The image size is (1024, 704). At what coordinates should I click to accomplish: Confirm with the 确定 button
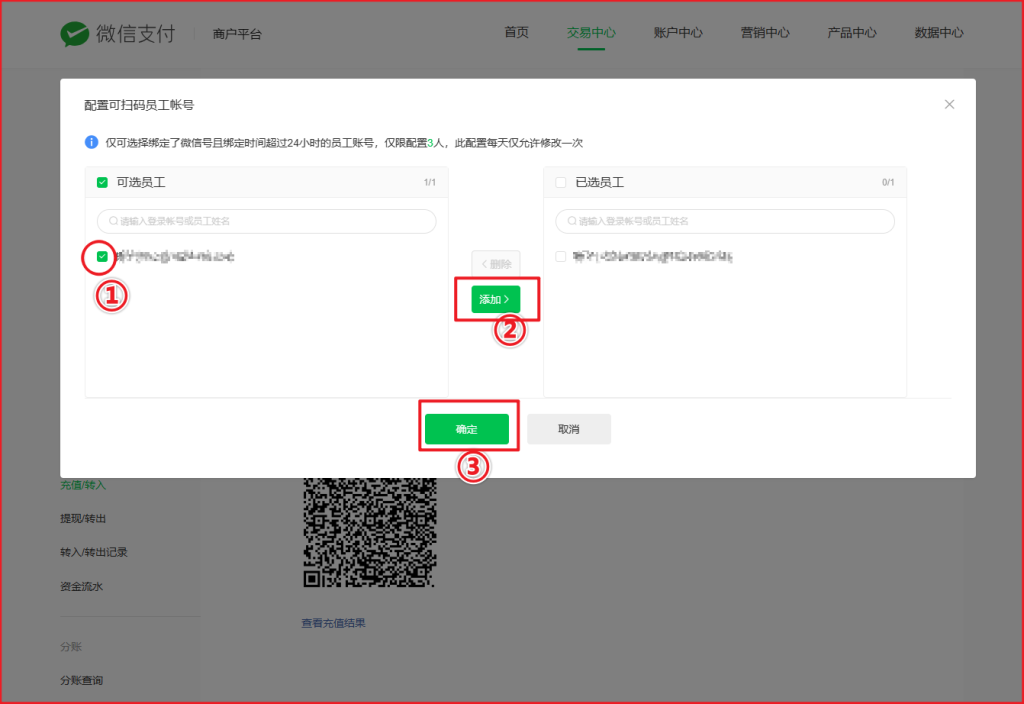pos(467,429)
